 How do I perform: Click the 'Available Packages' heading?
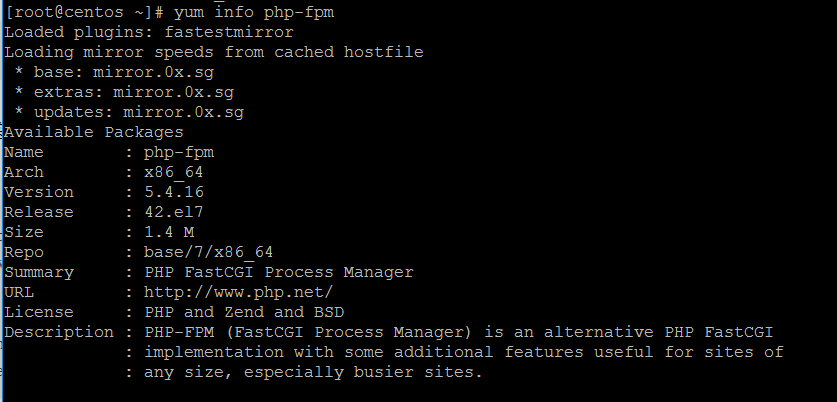pyautogui.click(x=94, y=132)
